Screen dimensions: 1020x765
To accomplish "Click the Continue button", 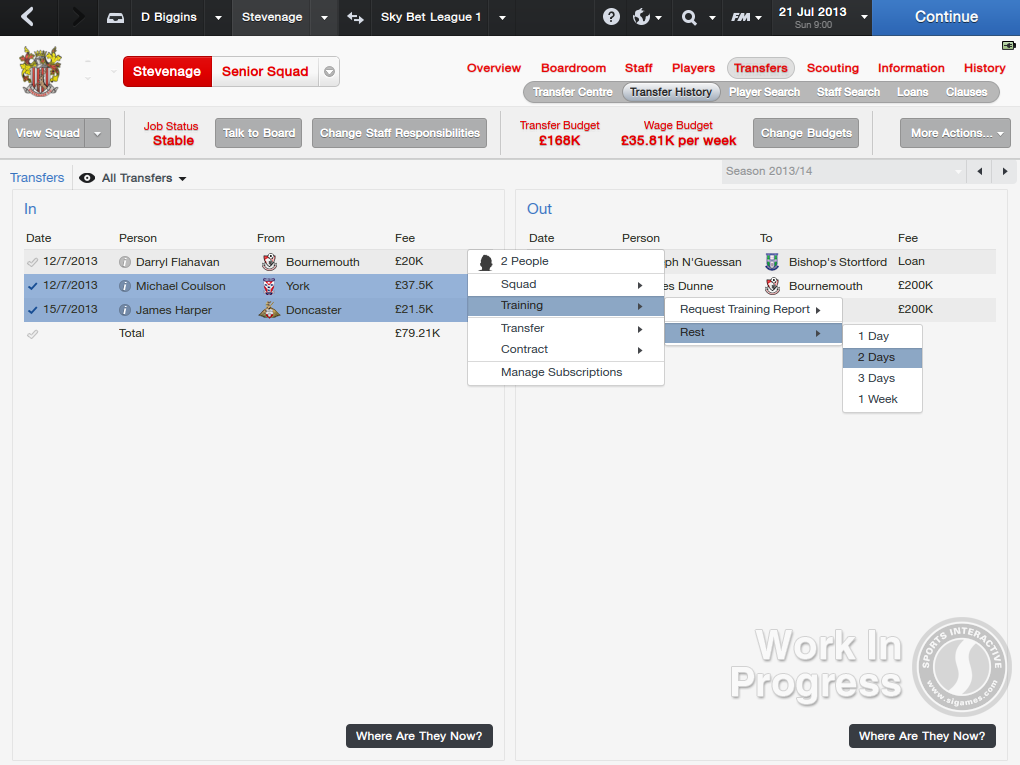I will [x=946, y=18].
